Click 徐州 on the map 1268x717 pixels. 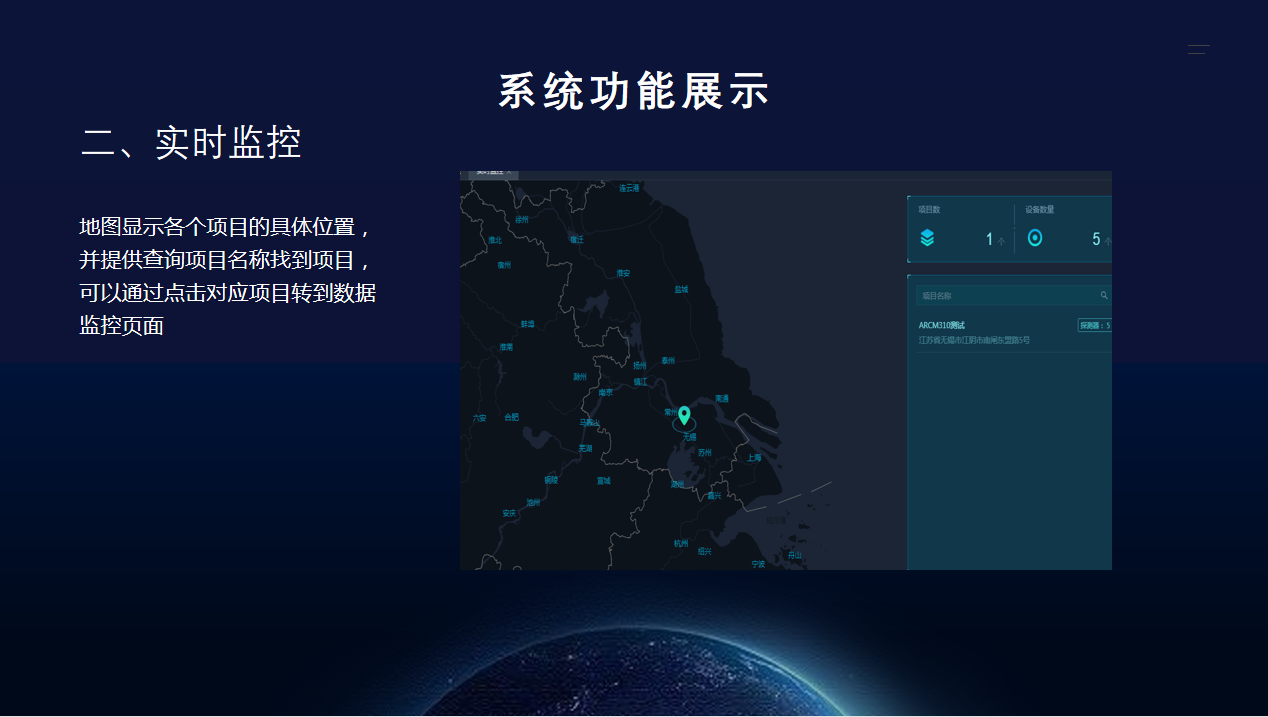[x=522, y=219]
